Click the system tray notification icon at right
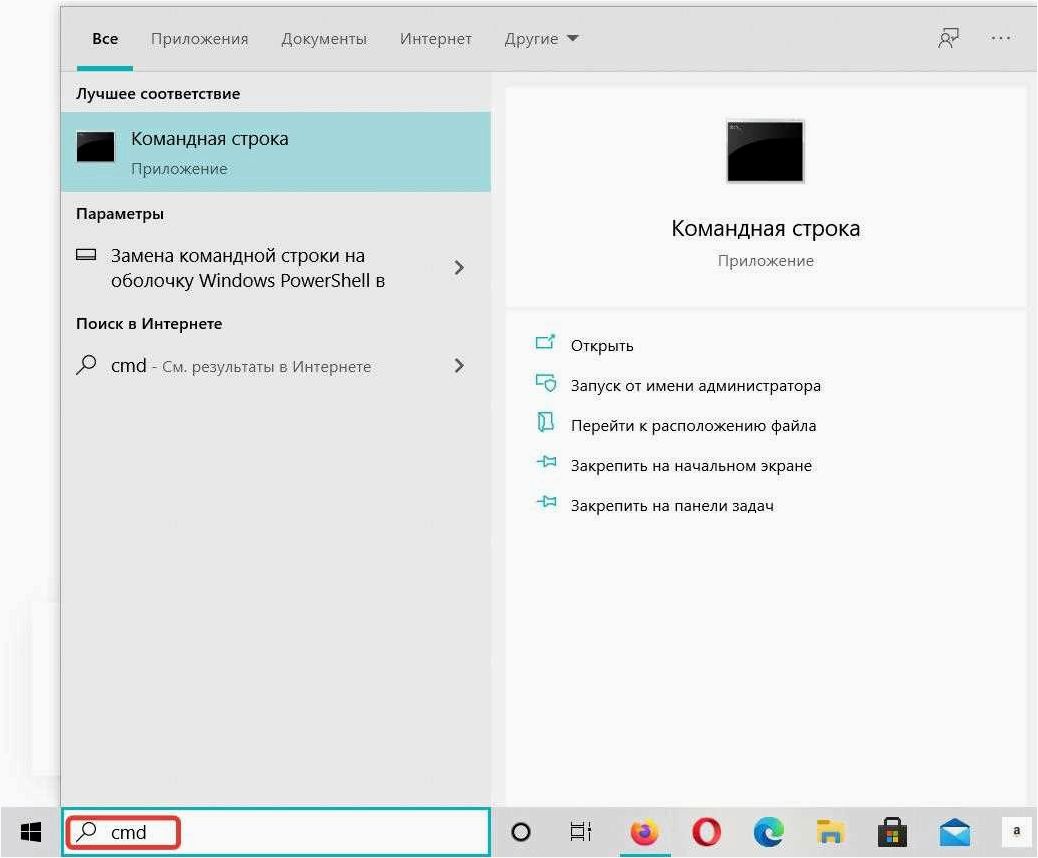The width and height of the screenshot is (1038, 858). pyautogui.click(x=1016, y=832)
